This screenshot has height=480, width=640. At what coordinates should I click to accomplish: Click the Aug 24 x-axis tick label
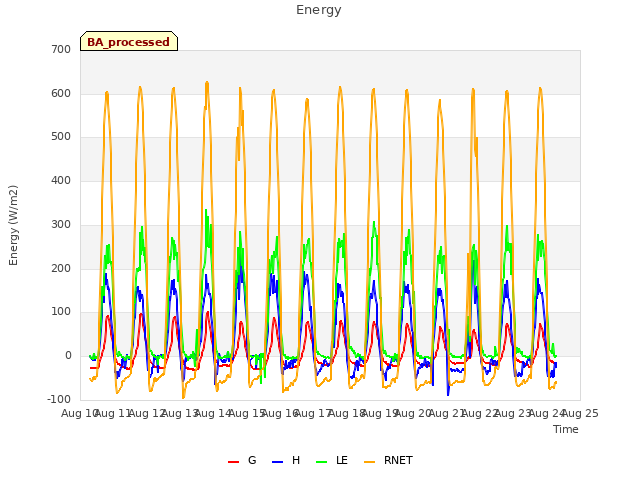[x=547, y=413]
